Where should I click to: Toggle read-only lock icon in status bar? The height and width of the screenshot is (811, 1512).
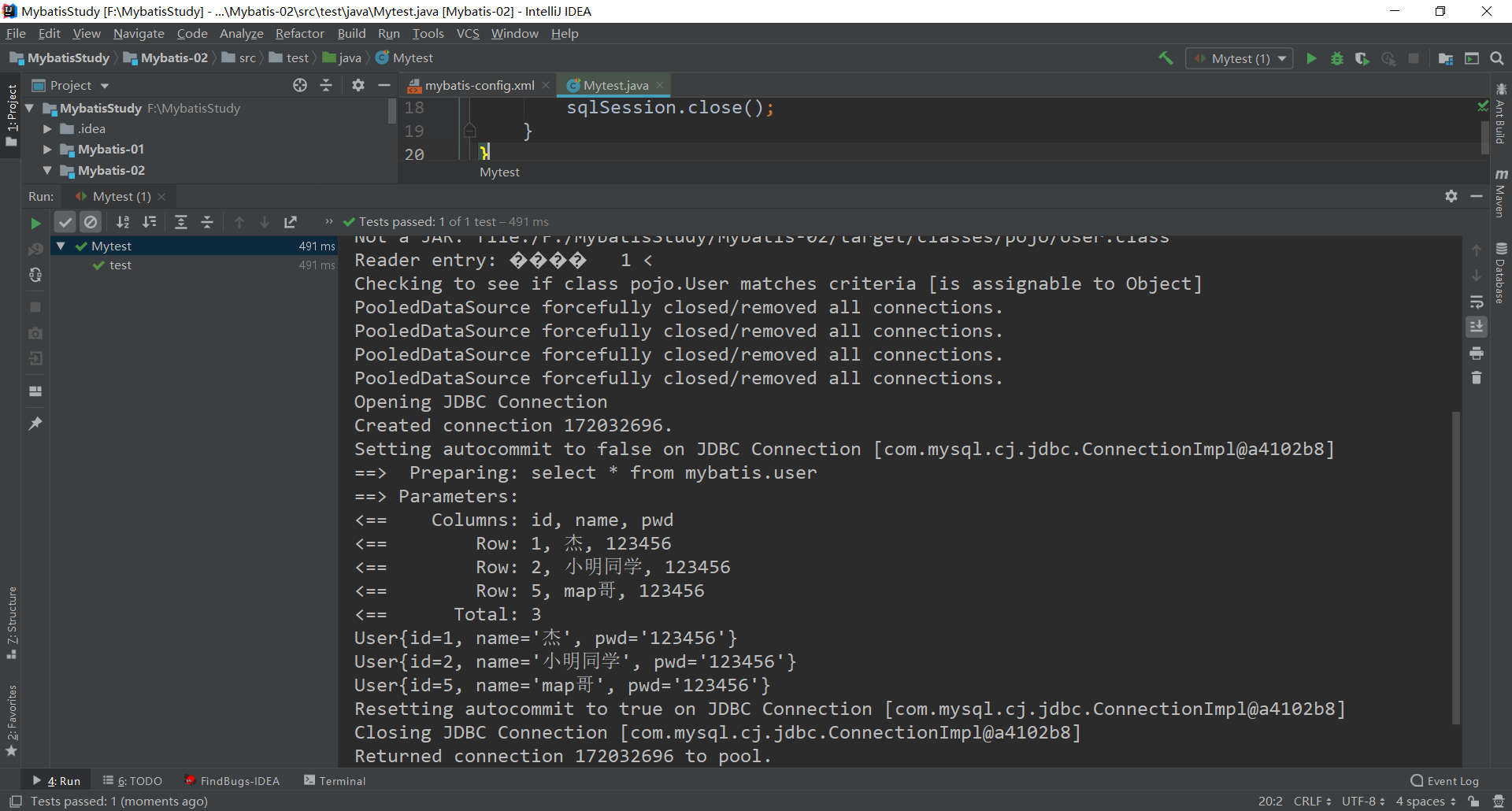pyautogui.click(x=1473, y=802)
